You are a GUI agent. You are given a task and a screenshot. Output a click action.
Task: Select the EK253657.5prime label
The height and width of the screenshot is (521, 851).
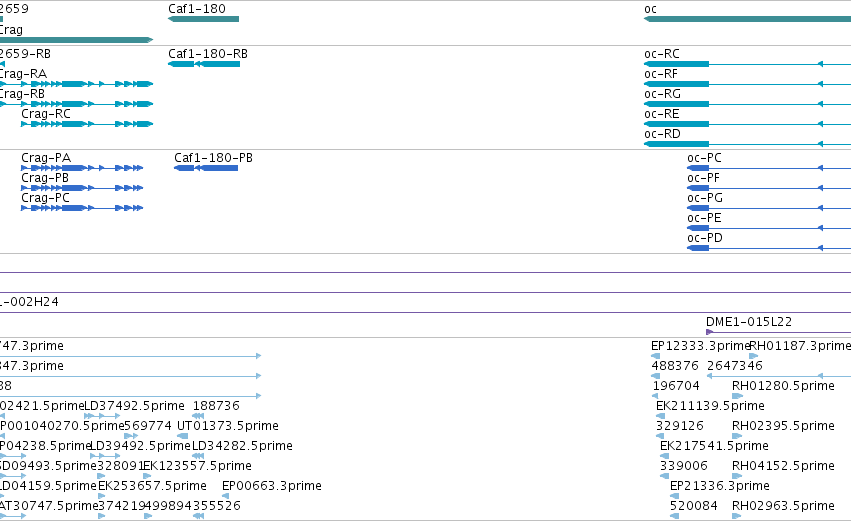[x=153, y=487]
